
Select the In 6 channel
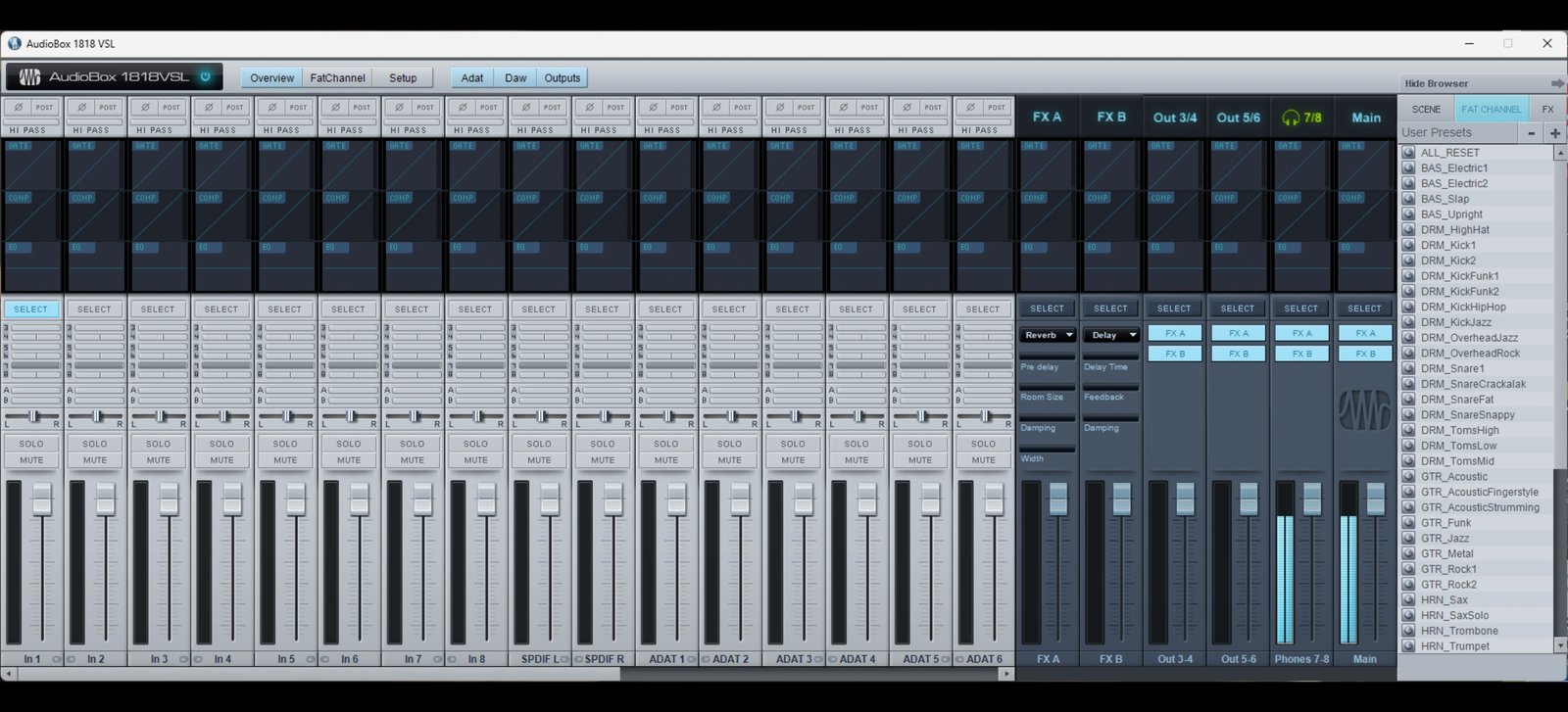point(348,309)
